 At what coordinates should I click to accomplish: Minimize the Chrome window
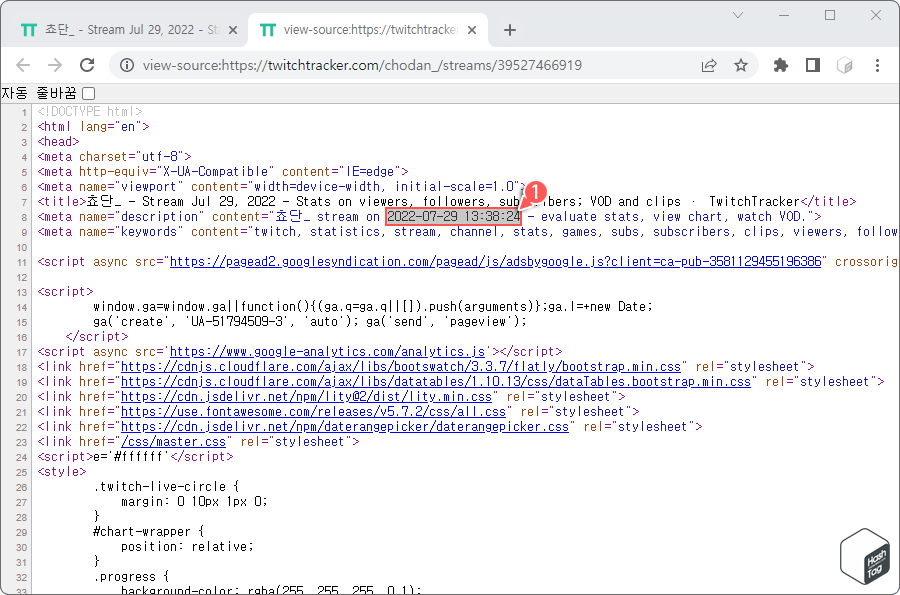(784, 15)
